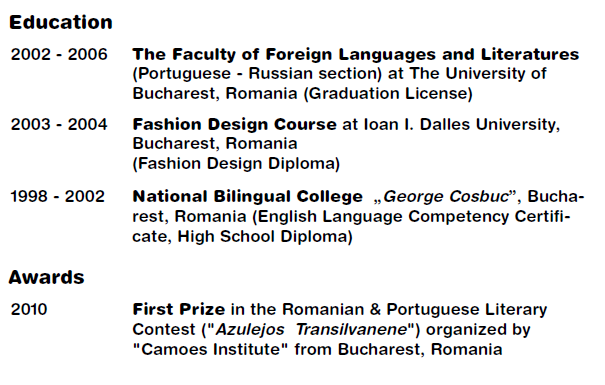
Task: Click the bold 'Fashion Design Course' text
Action: [235, 125]
